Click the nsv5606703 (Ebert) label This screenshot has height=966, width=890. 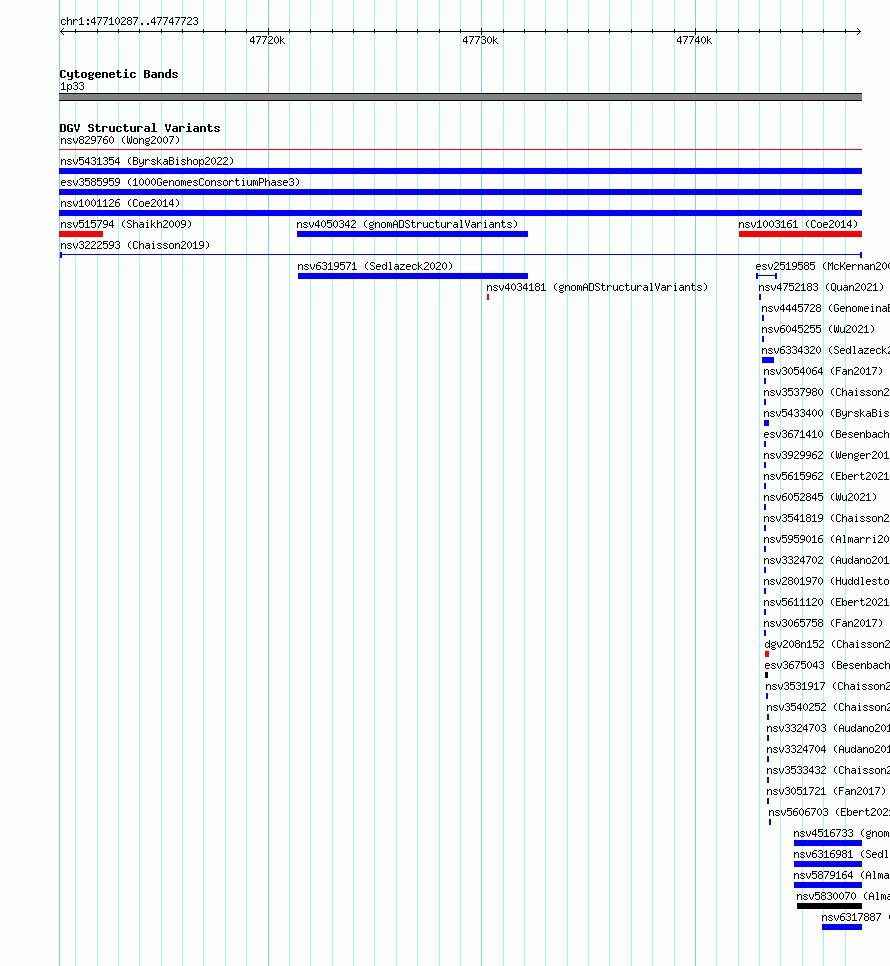click(829, 812)
